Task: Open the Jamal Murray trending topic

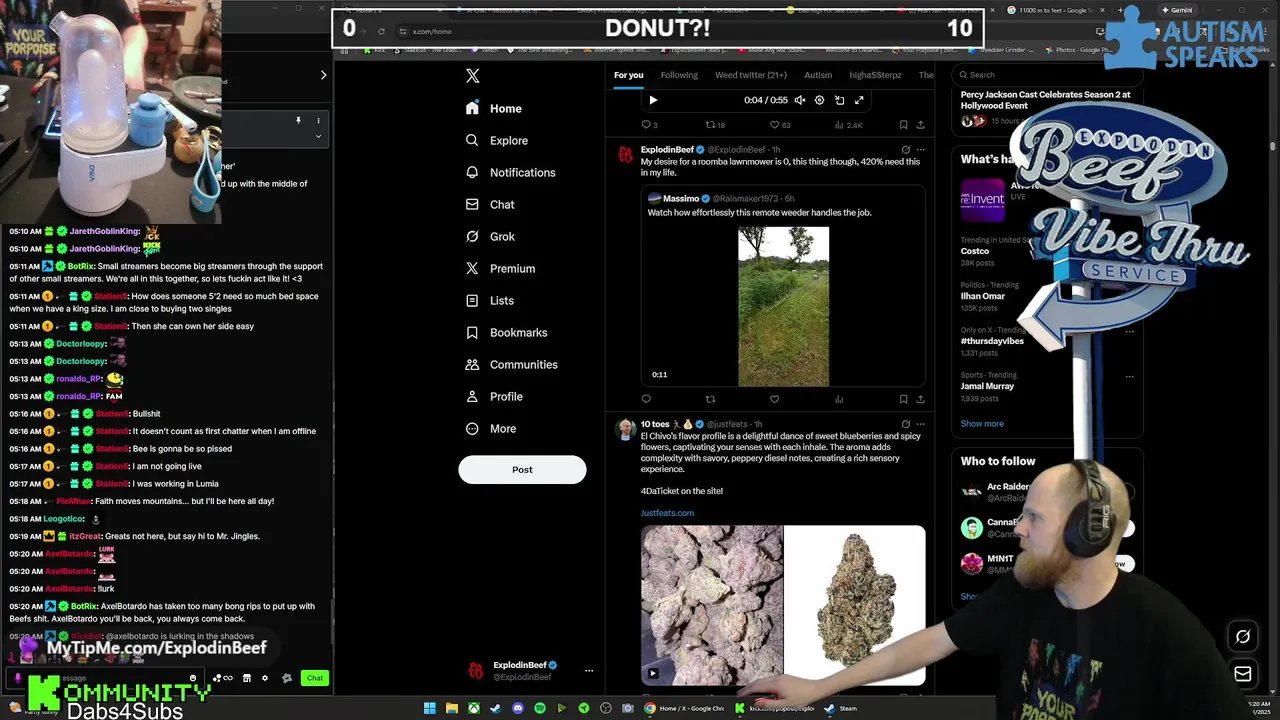Action: click(987, 386)
